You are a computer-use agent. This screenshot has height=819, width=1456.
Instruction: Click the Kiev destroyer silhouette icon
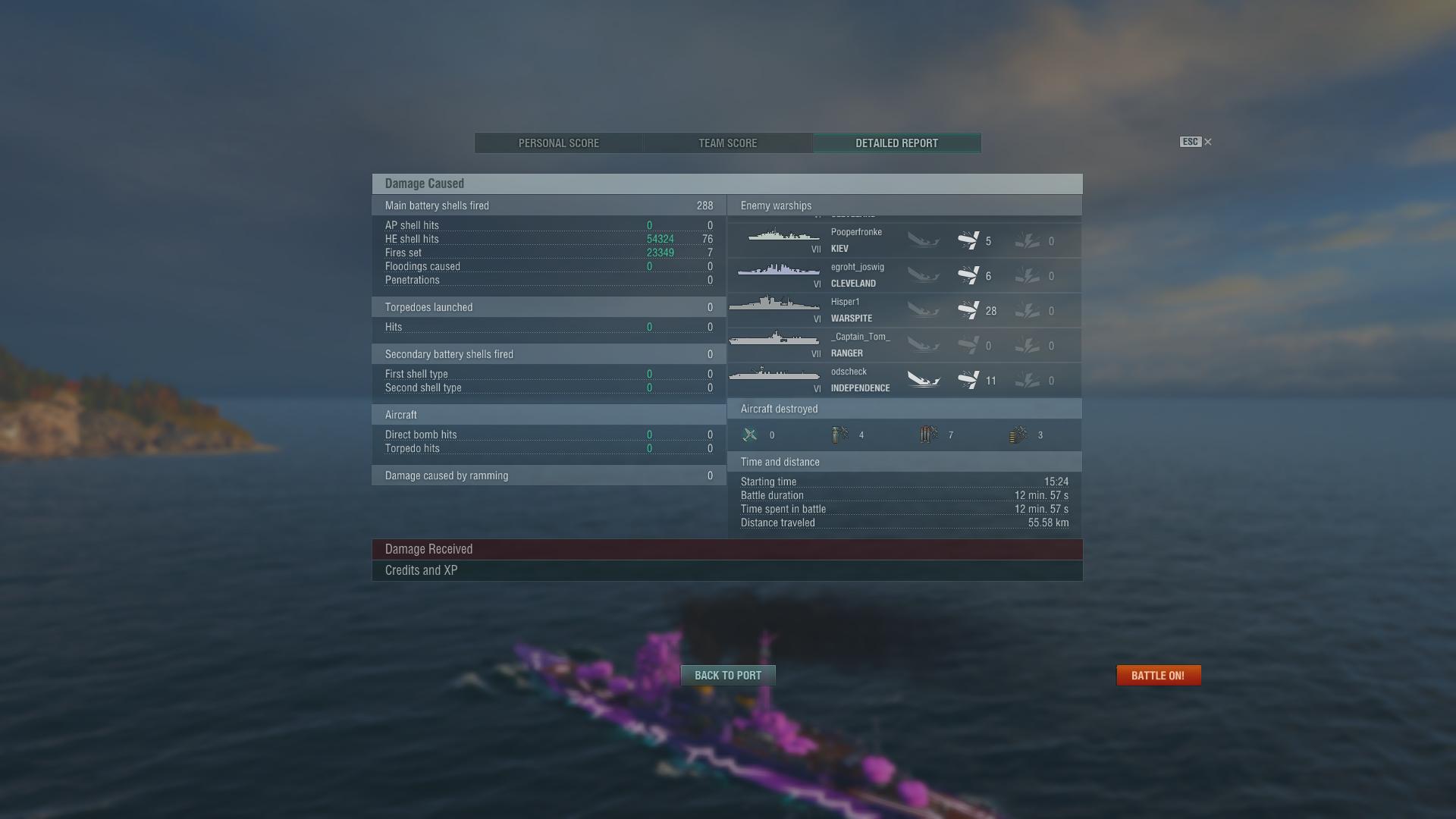[x=783, y=235]
